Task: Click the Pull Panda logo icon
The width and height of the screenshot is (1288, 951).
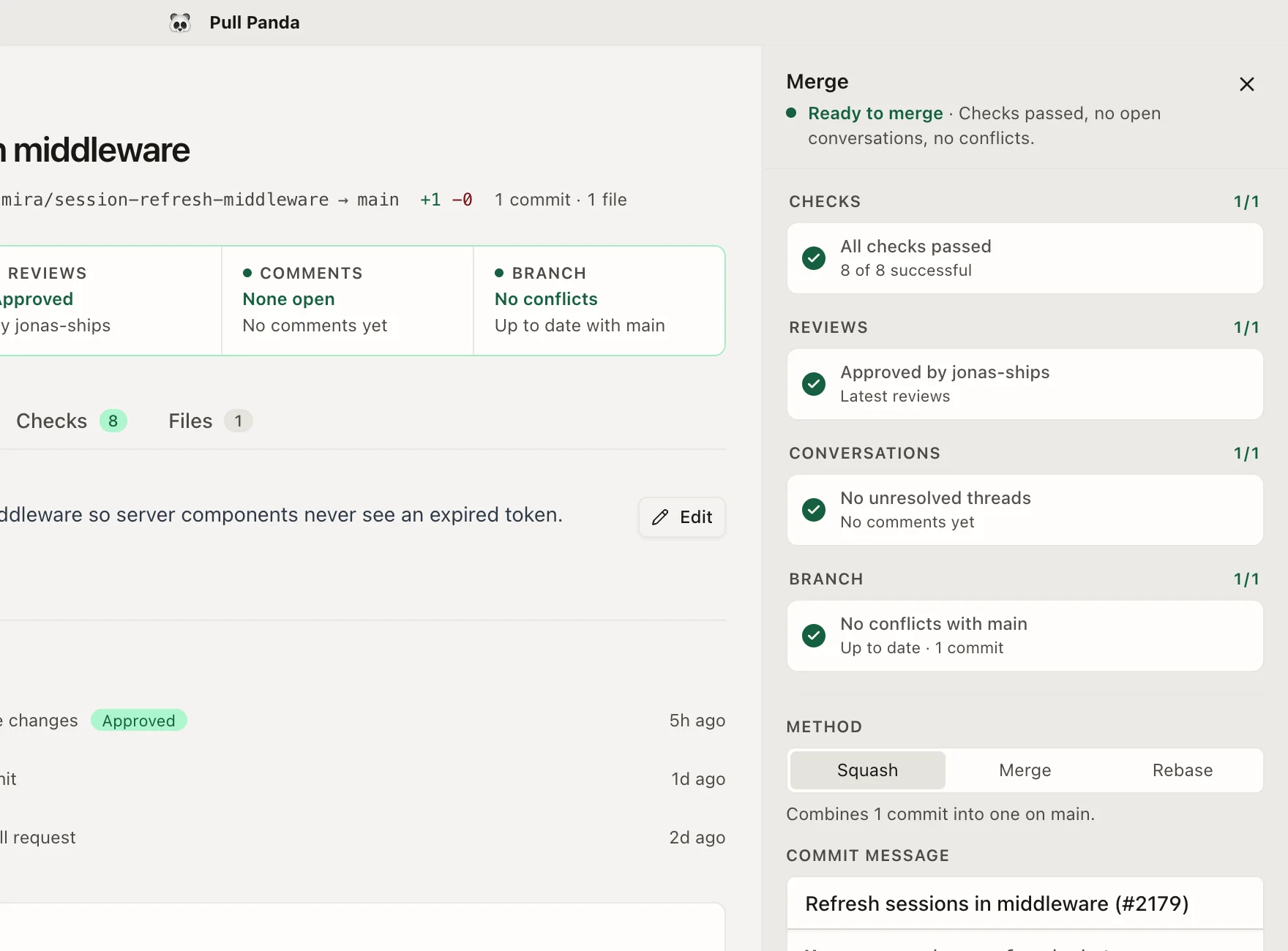Action: click(180, 23)
